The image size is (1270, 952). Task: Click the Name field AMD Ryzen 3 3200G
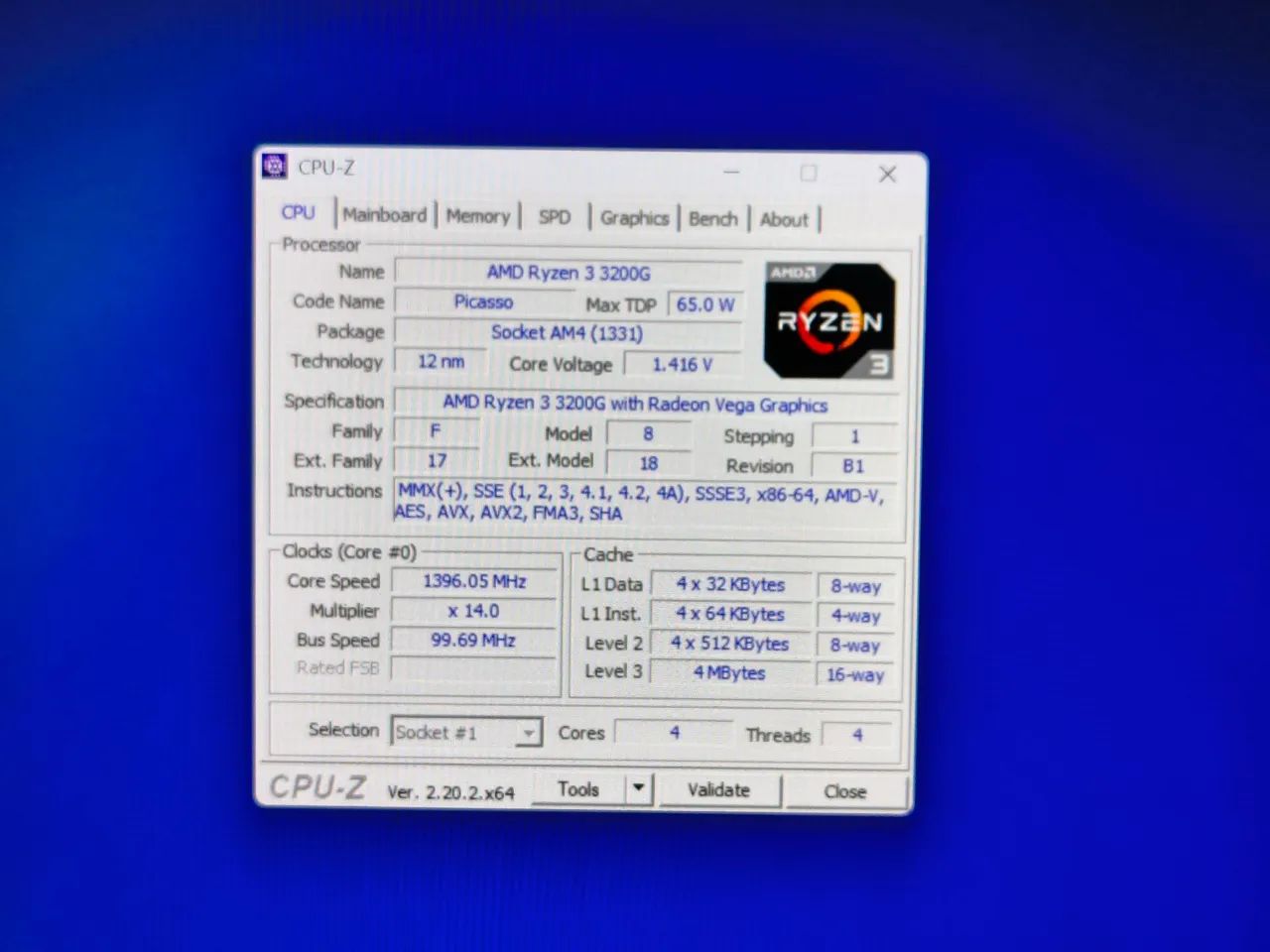569,272
